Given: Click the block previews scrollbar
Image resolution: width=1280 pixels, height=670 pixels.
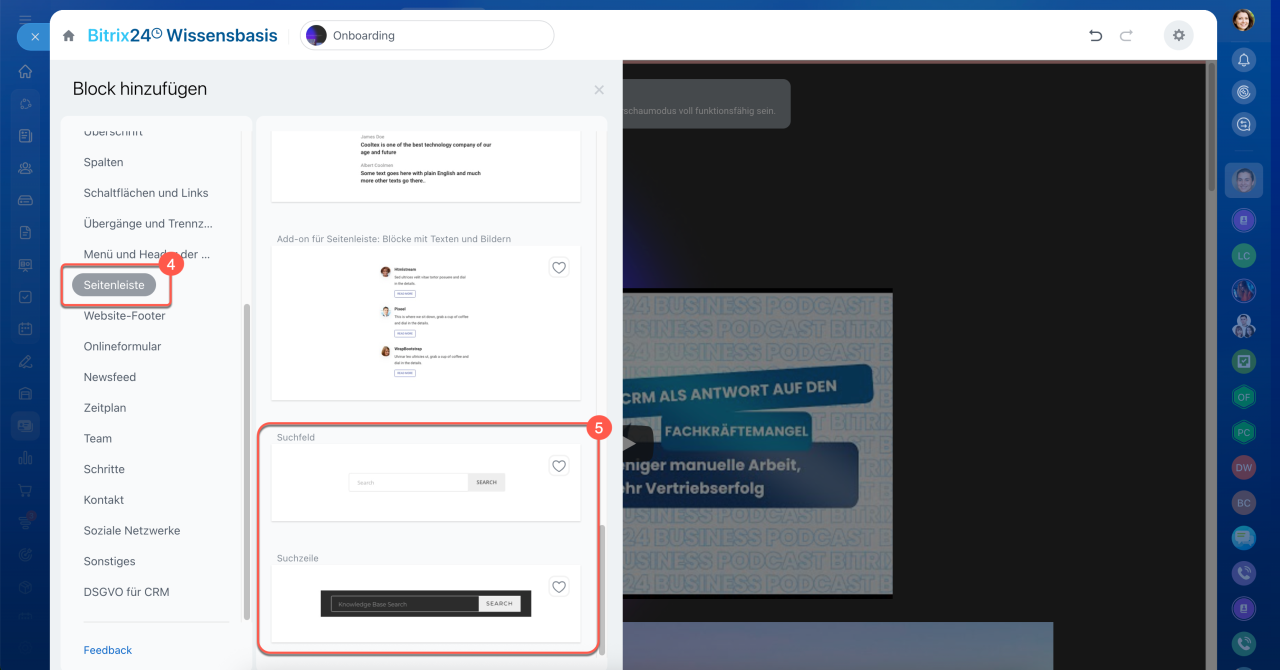Looking at the screenshot, I should pos(602,590).
